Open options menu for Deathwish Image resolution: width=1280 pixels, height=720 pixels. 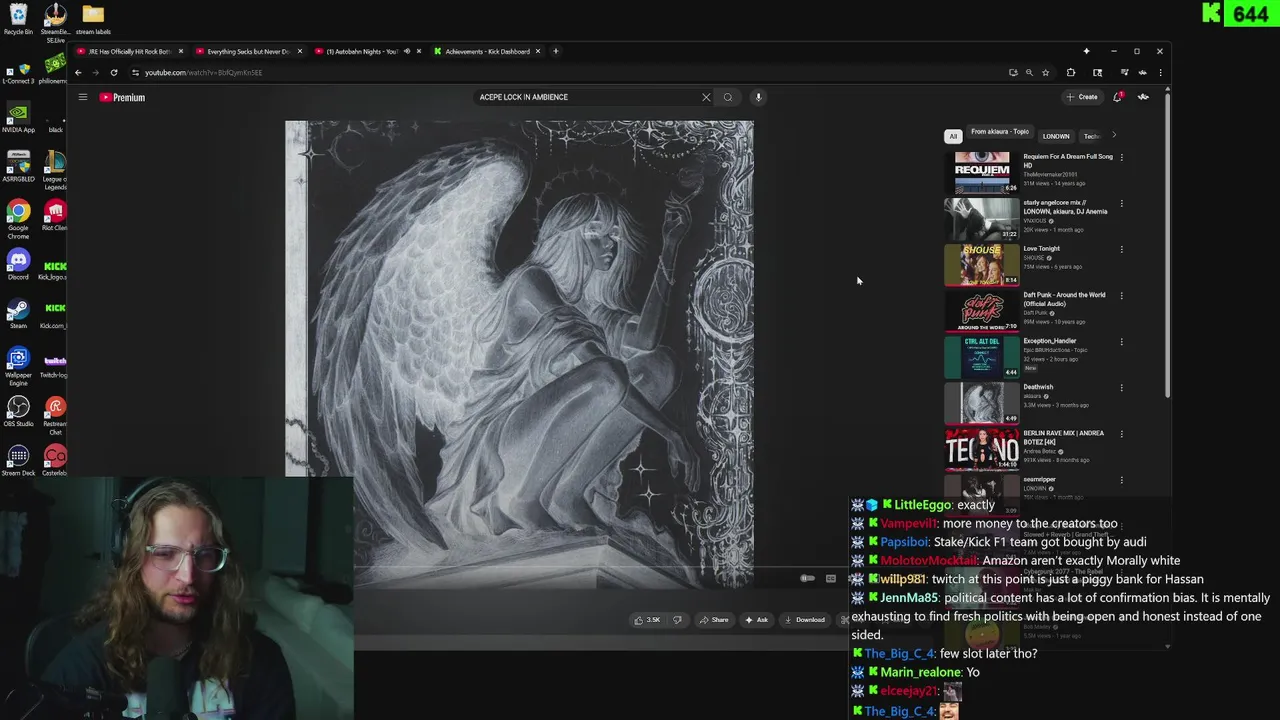point(1121,388)
